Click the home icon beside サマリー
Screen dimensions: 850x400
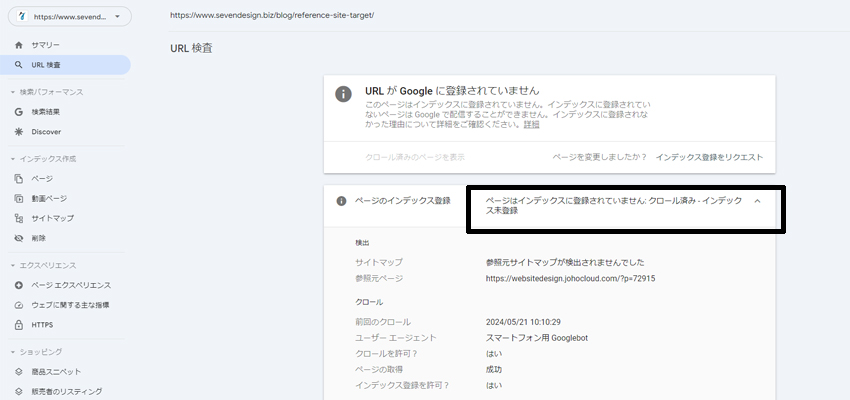(19, 45)
